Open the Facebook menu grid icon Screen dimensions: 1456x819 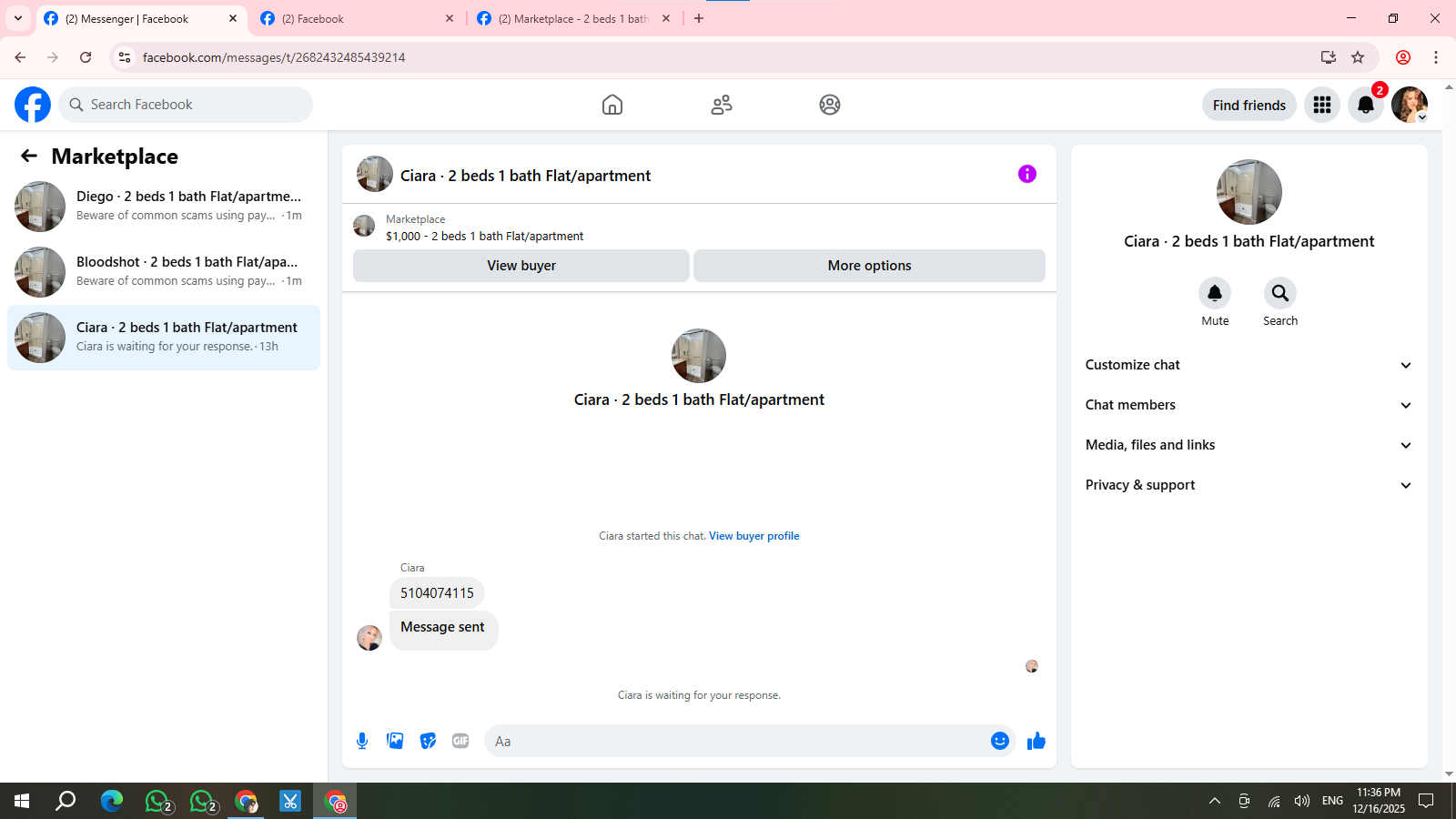coord(1322,105)
